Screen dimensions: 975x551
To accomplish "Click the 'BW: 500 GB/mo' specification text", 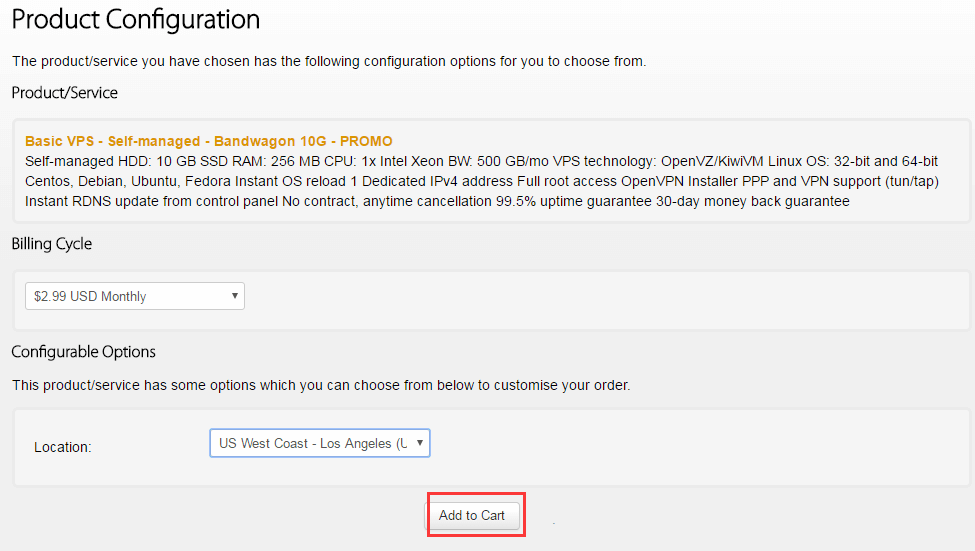I will [x=499, y=161].
